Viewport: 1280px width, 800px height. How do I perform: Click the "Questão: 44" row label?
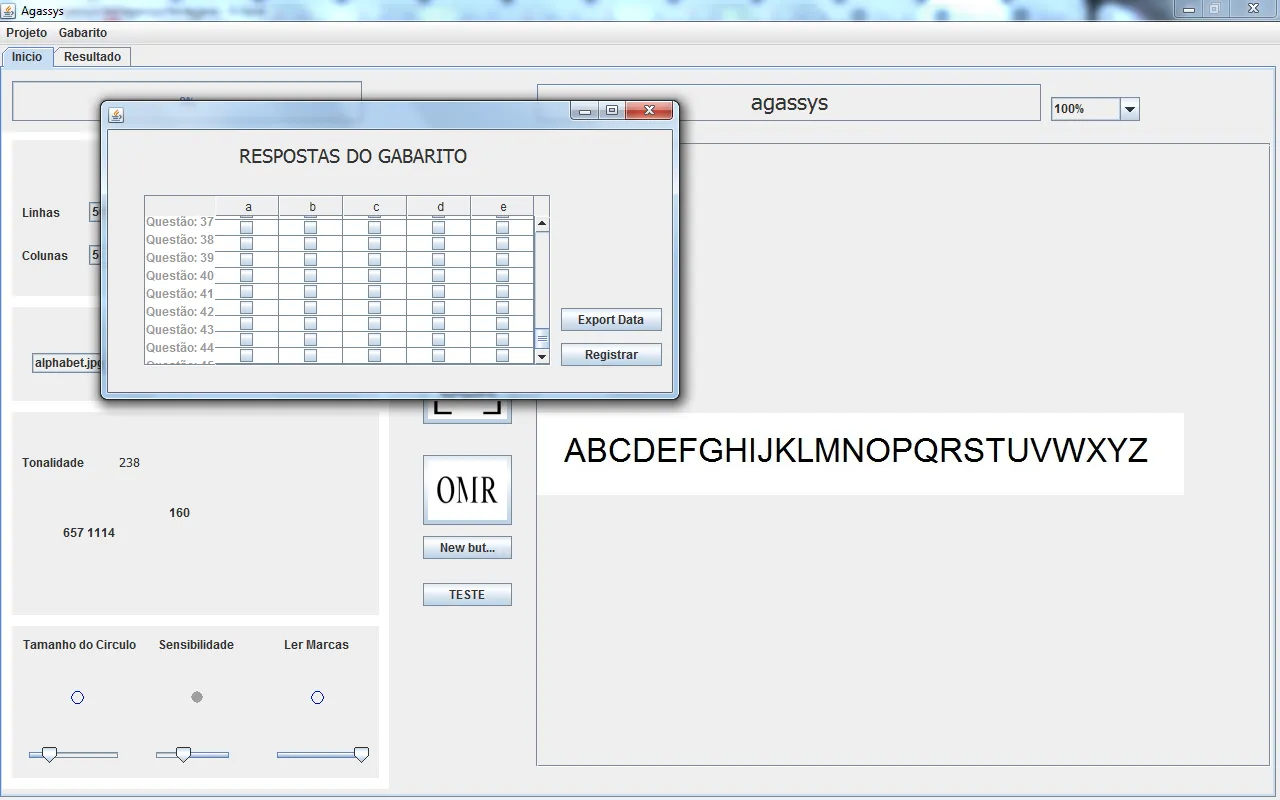(180, 348)
